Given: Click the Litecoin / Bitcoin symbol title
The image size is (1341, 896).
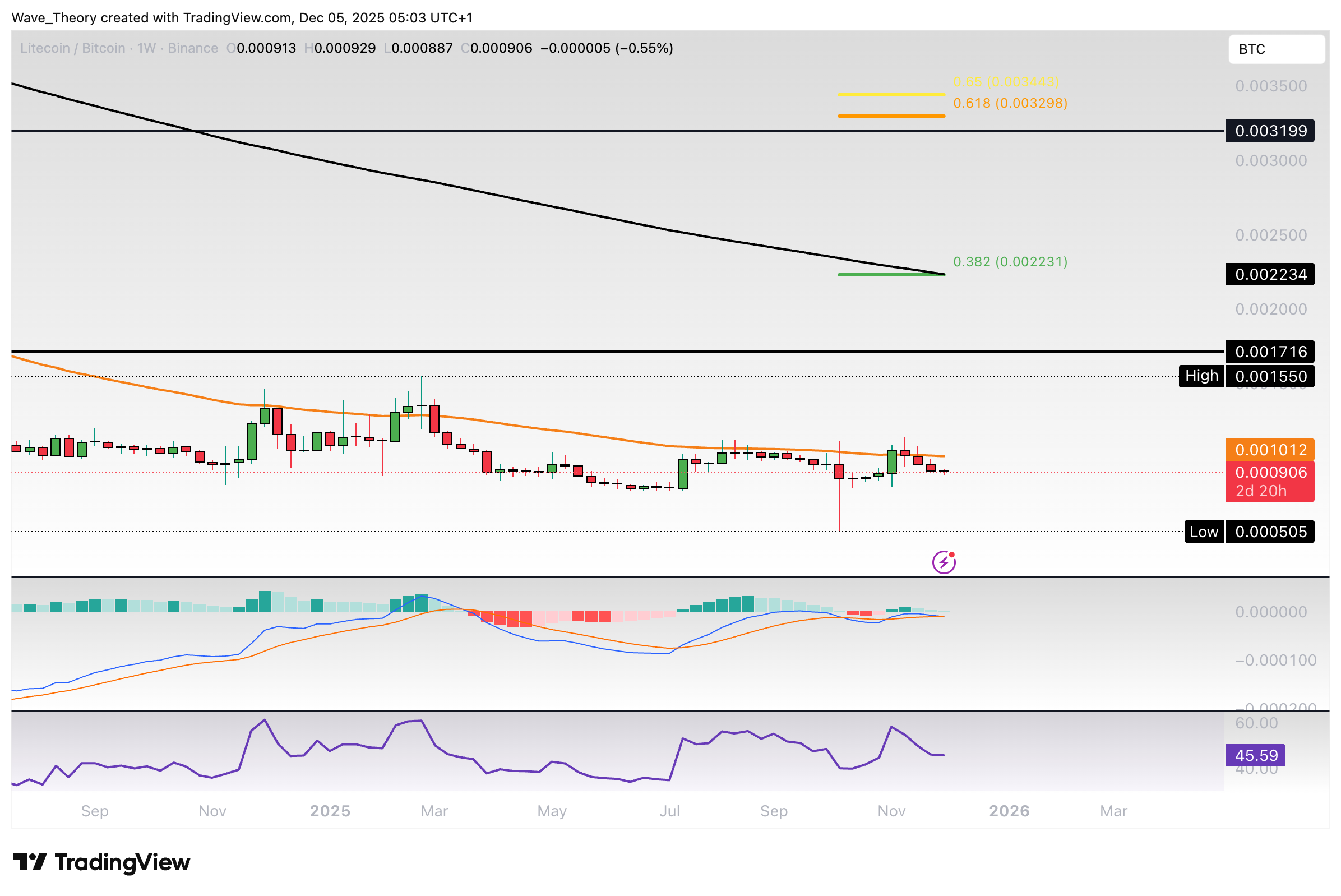Looking at the screenshot, I should click(x=72, y=48).
